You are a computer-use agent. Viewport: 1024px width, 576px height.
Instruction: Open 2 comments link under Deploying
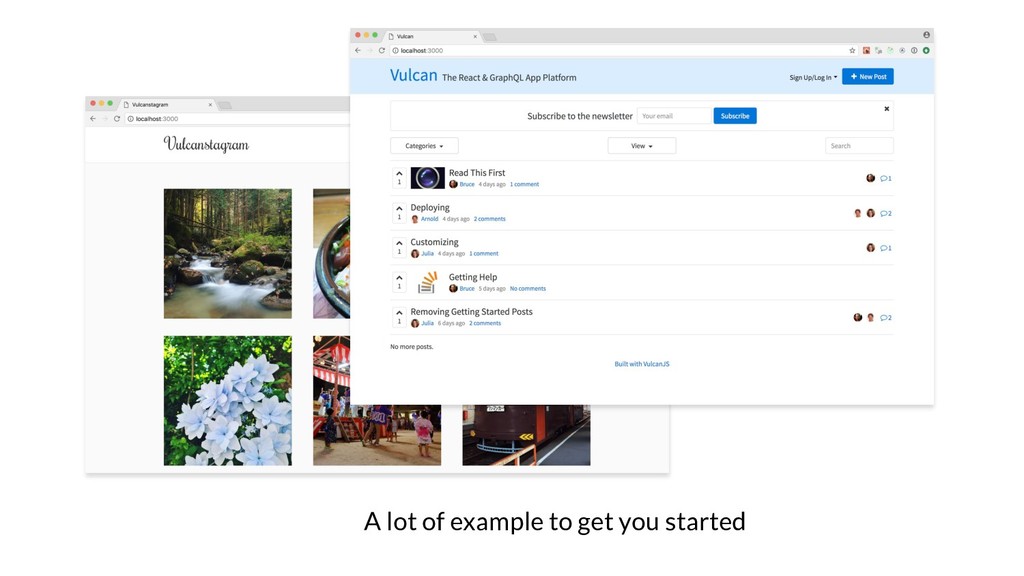[489, 219]
